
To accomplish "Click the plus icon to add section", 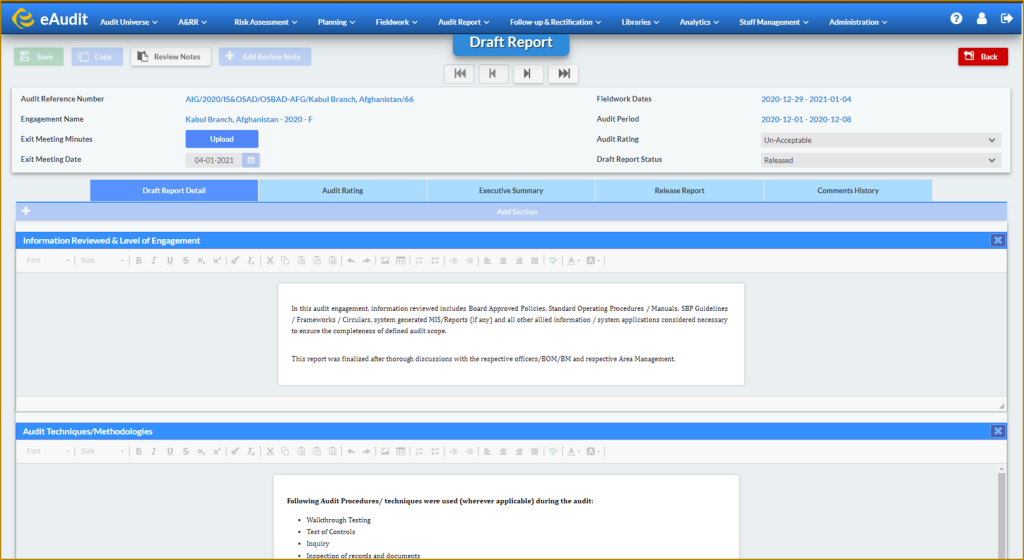I will pos(26,211).
